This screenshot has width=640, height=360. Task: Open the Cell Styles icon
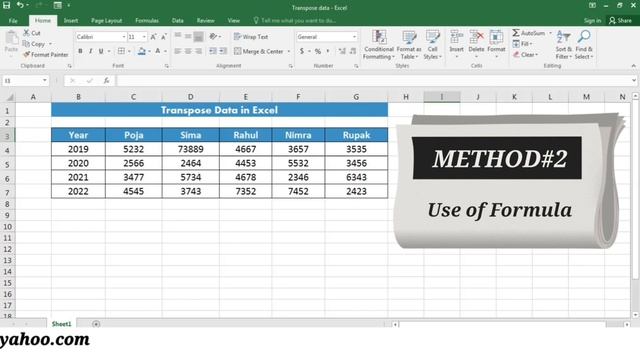point(432,37)
